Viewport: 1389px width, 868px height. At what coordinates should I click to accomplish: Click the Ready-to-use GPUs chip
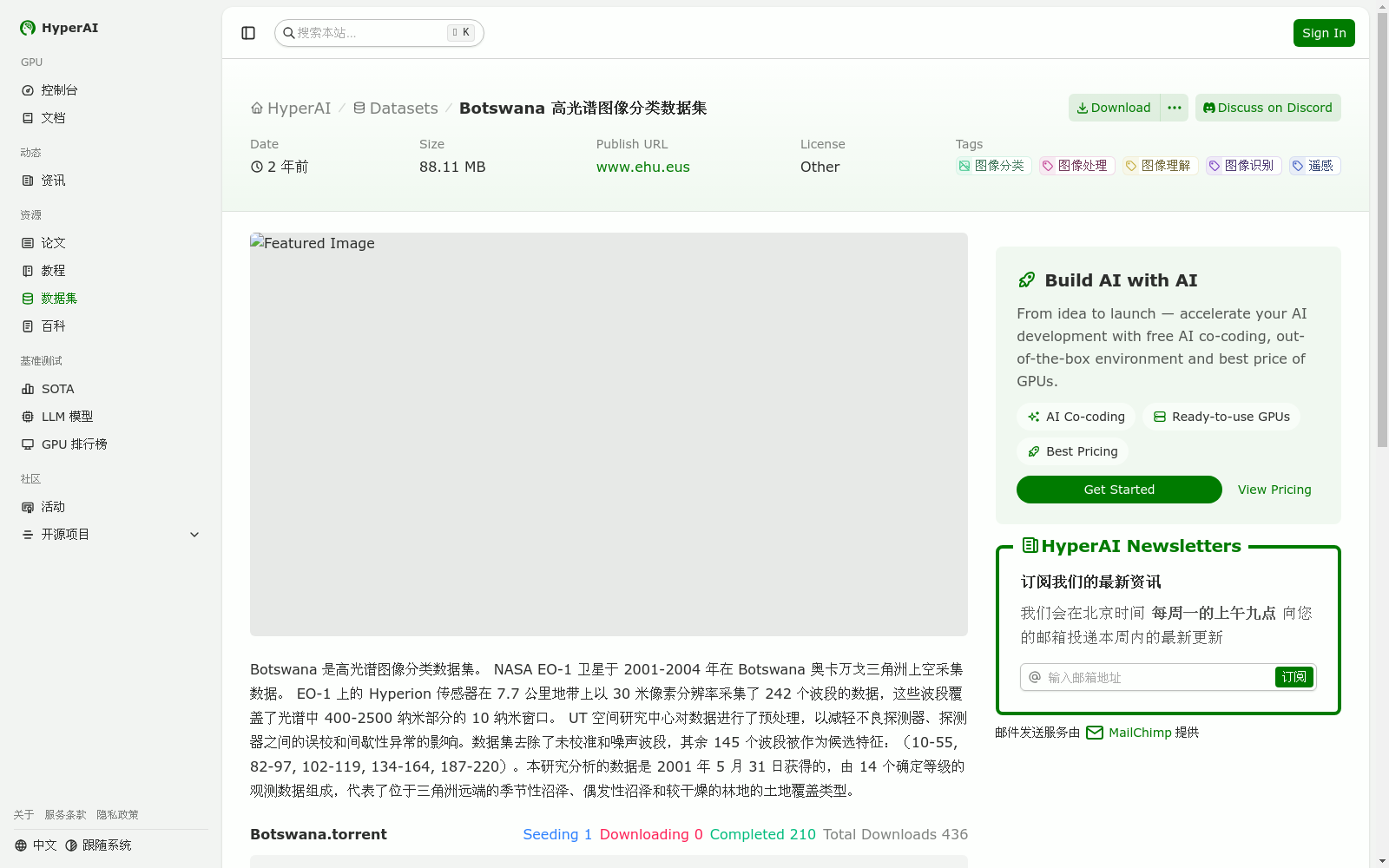tap(1221, 417)
